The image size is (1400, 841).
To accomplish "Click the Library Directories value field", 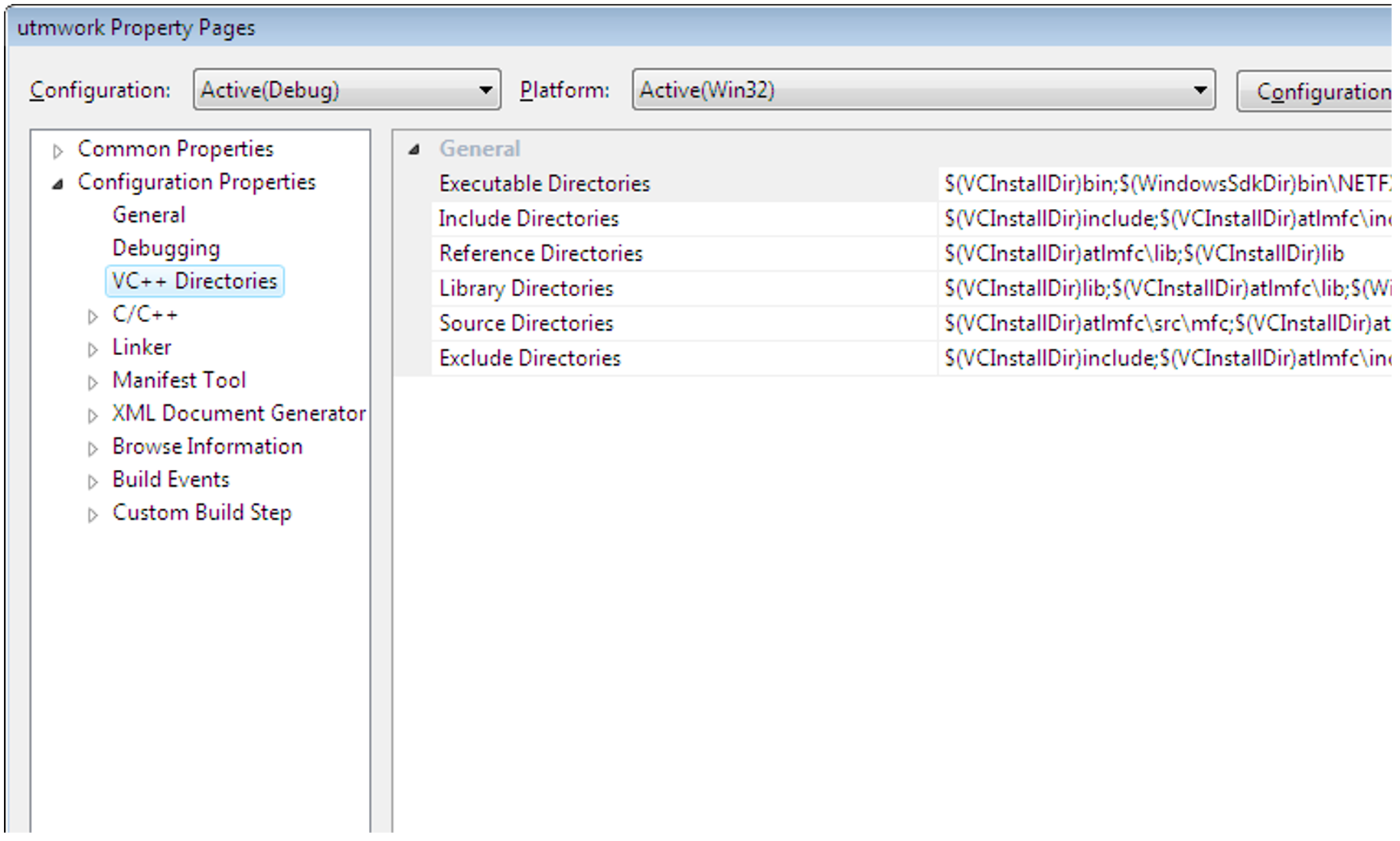I will click(1163, 288).
